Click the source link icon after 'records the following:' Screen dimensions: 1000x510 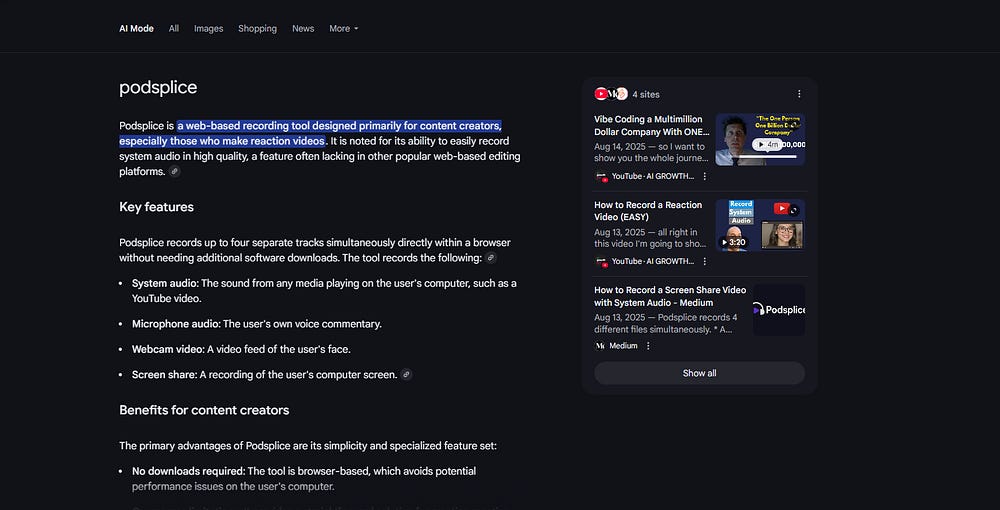point(490,258)
